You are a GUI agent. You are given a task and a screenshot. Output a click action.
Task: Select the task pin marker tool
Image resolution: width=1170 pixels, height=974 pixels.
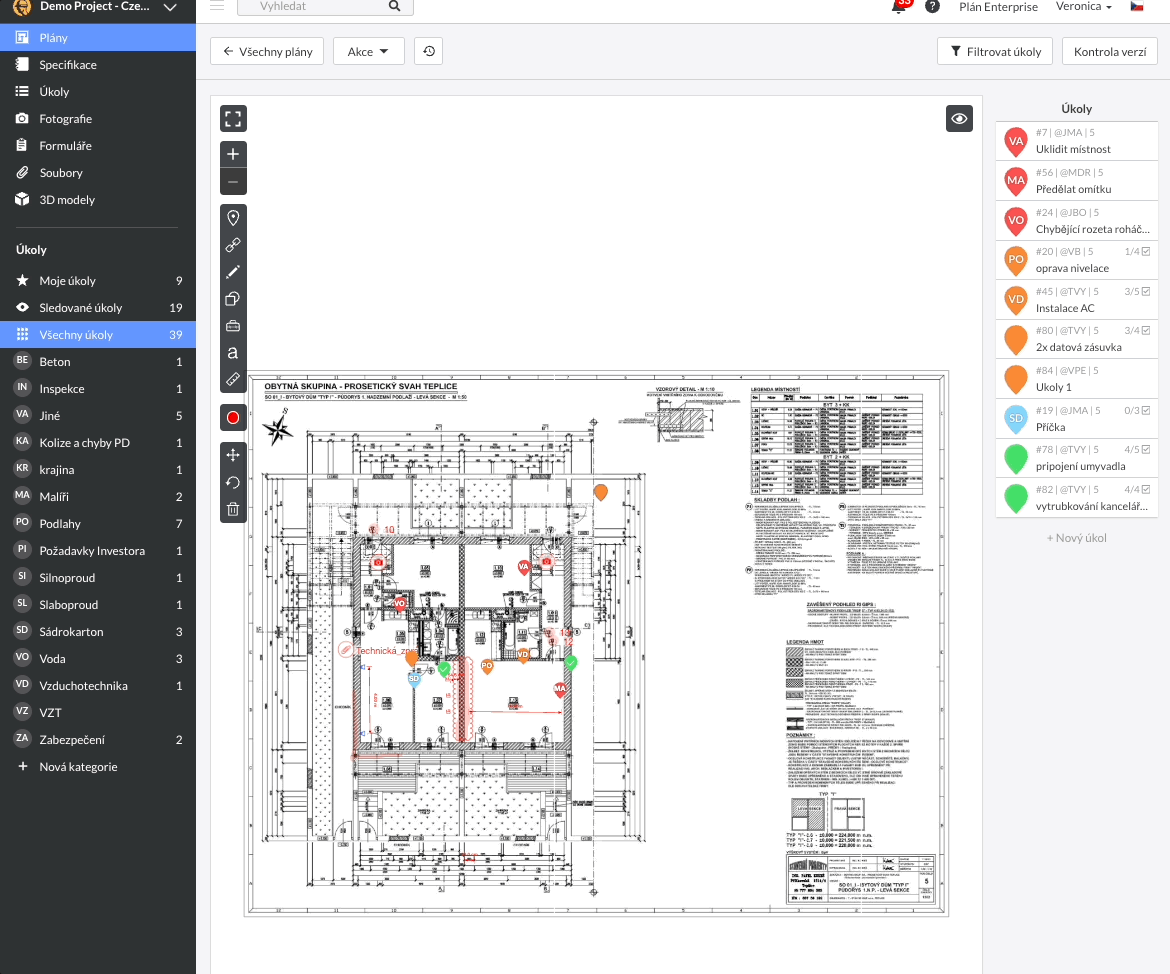(x=233, y=218)
